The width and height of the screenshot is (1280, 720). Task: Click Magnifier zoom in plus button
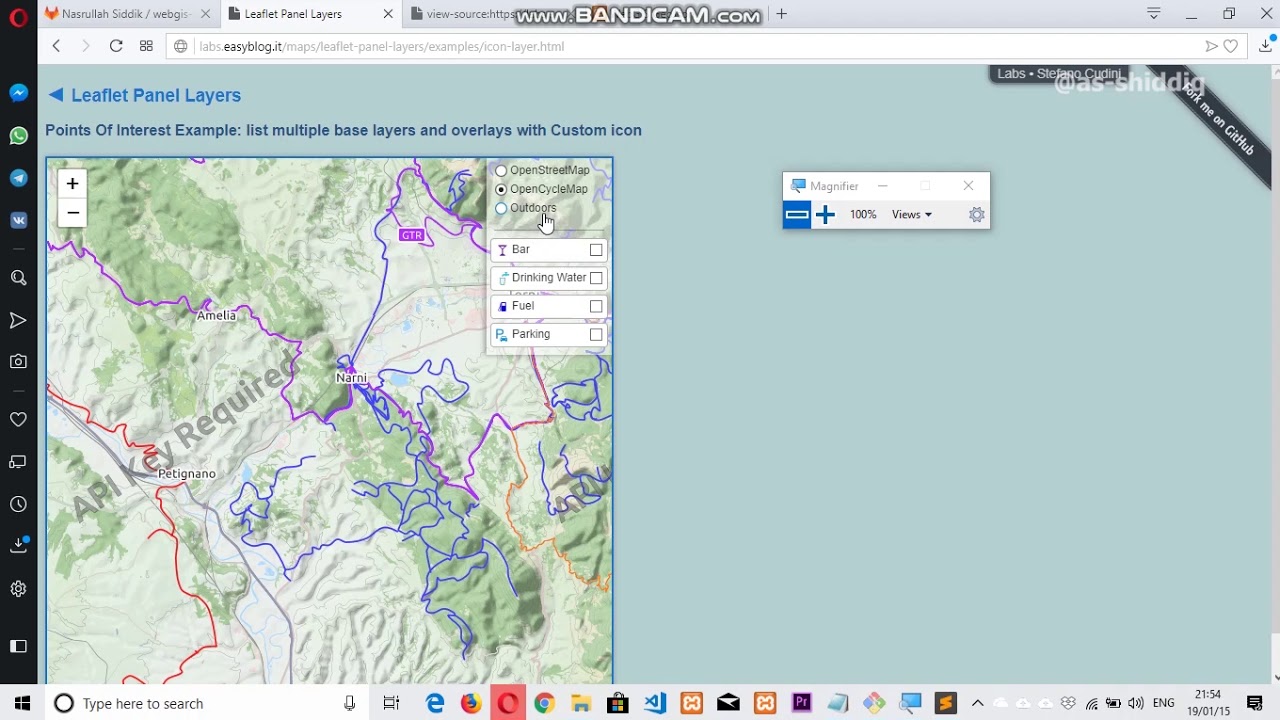(825, 214)
